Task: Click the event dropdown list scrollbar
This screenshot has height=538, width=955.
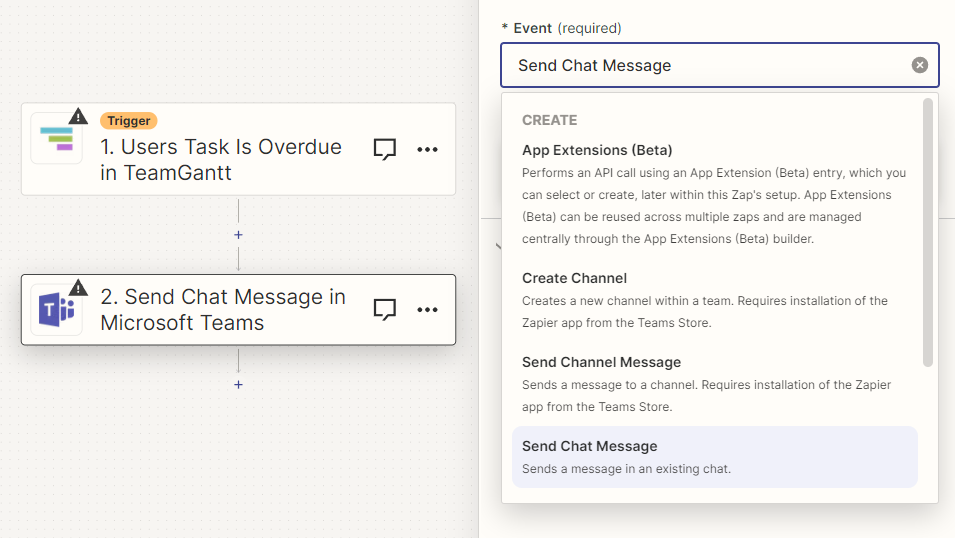Action: coord(928,232)
